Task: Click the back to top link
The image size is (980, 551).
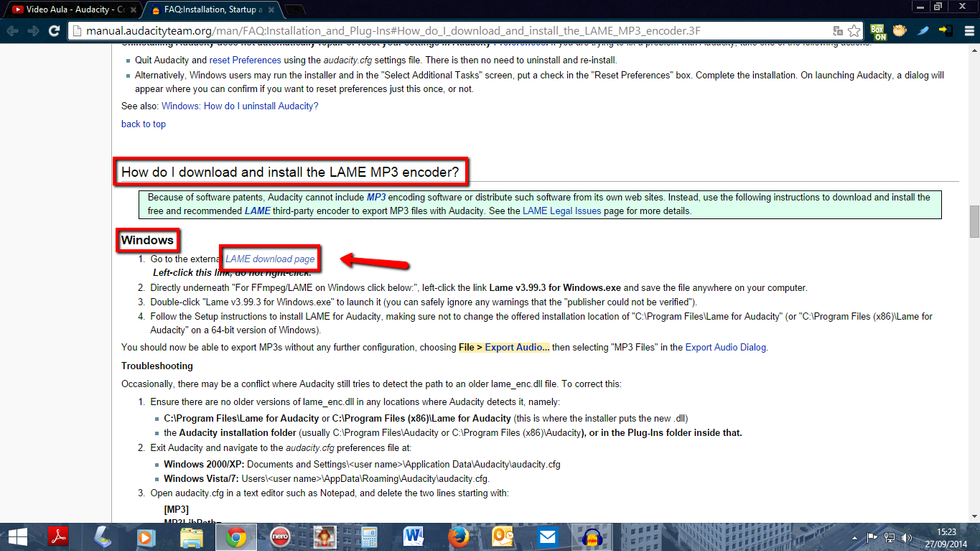Action: pyautogui.click(x=143, y=124)
